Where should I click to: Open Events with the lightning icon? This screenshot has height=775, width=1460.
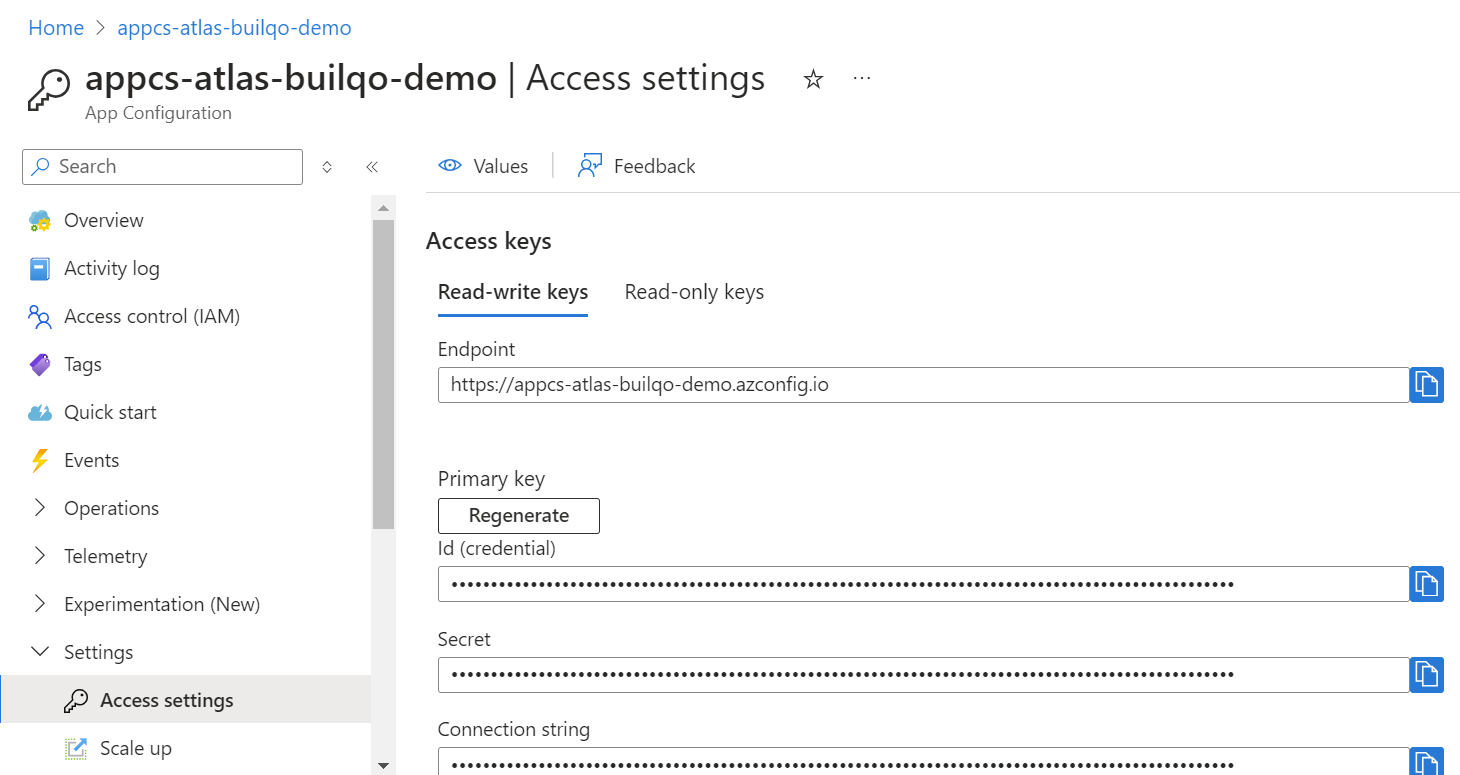[91, 460]
